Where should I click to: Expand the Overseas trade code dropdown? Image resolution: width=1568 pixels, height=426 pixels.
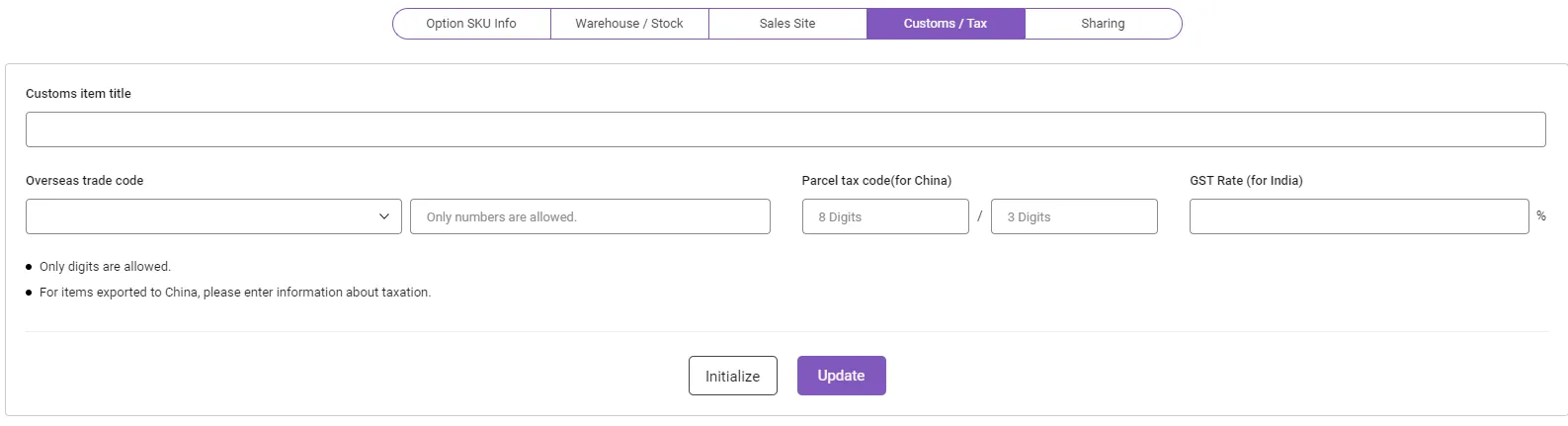213,216
